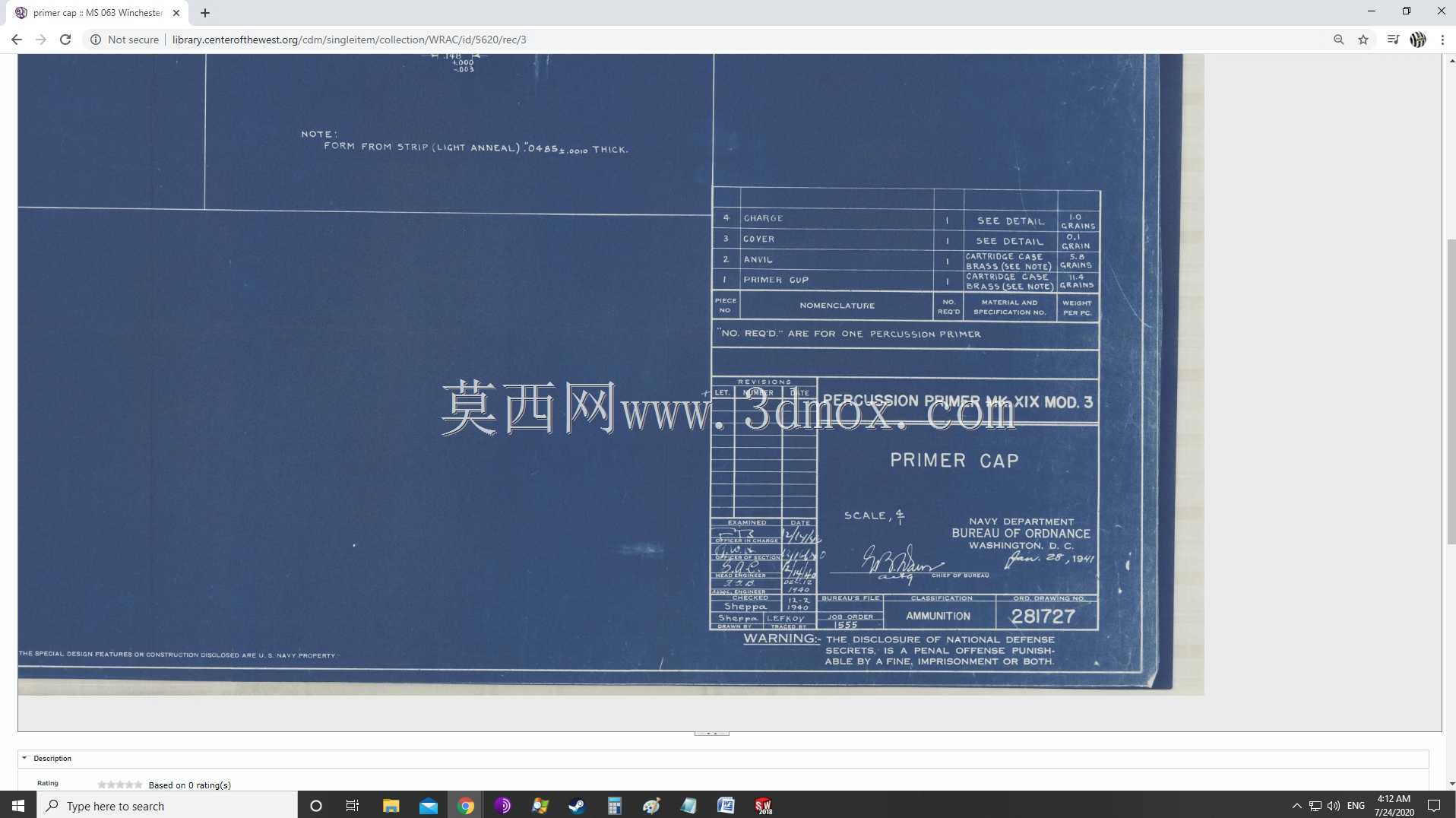
Task: Click the page vertical scrollbar thumb
Action: click(1451, 392)
